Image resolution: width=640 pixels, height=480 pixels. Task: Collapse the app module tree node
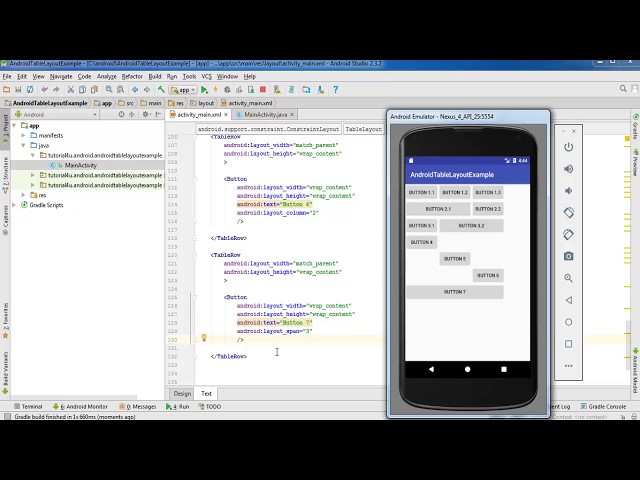pos(15,125)
